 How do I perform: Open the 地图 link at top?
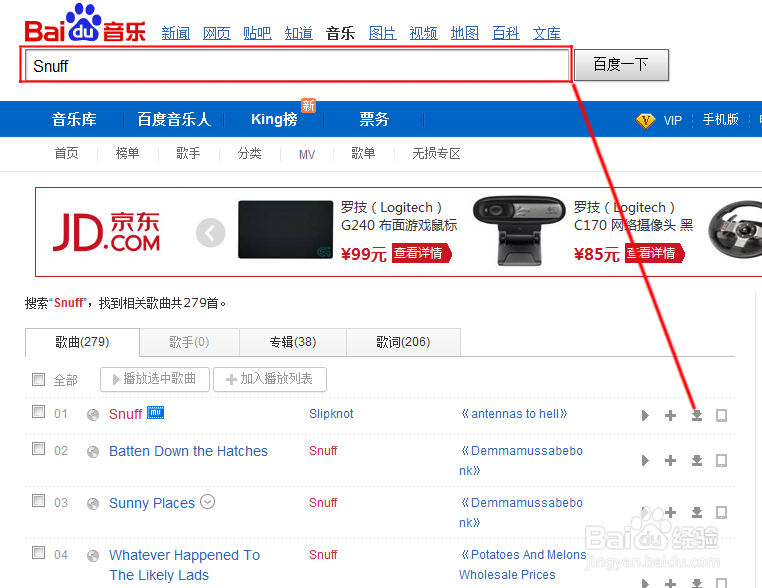tap(465, 33)
